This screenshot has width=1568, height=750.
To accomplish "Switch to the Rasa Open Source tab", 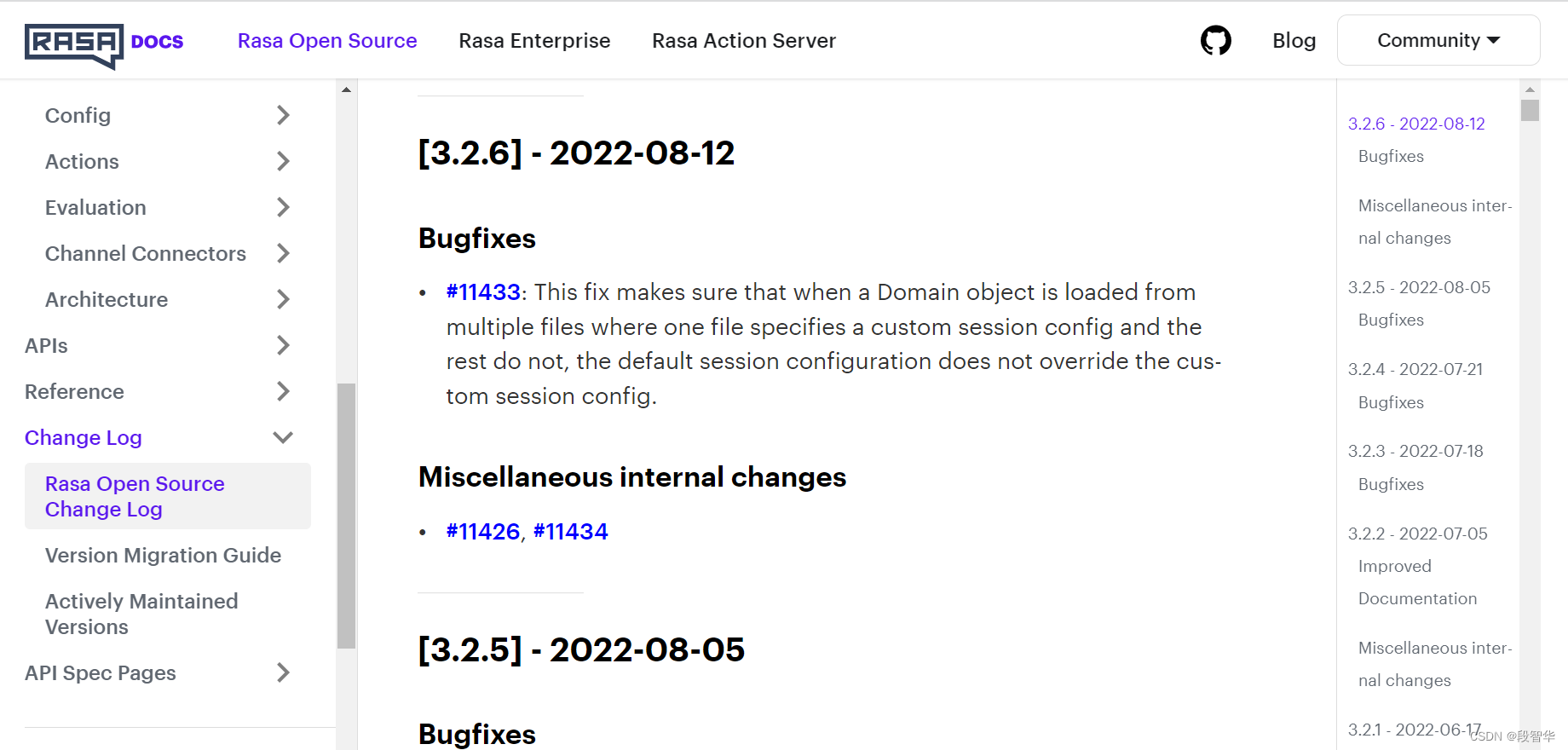I will 327,40.
